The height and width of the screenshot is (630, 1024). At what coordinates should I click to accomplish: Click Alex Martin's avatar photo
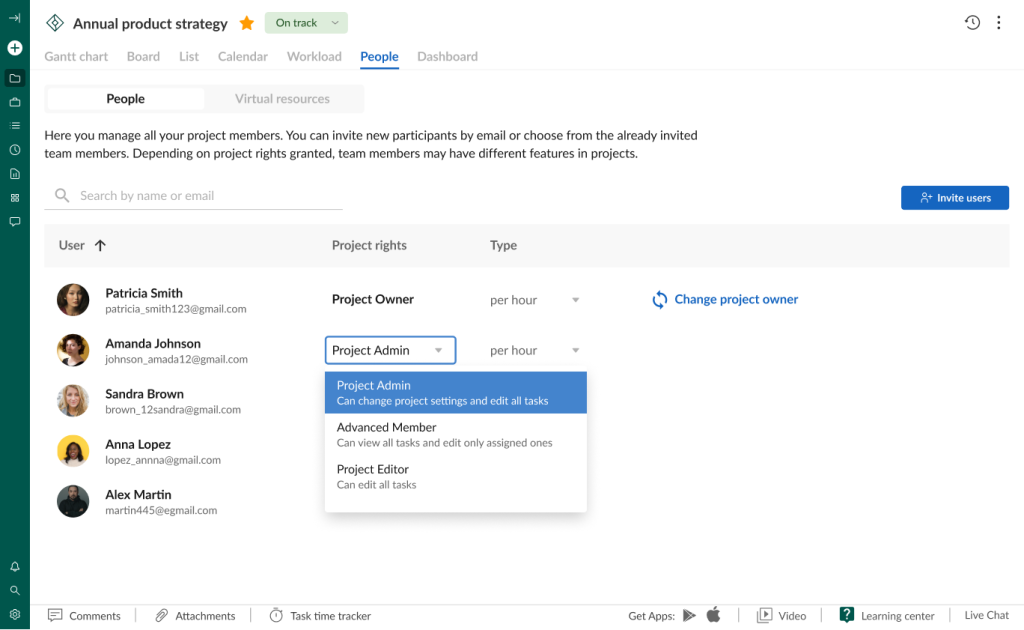coord(73,501)
